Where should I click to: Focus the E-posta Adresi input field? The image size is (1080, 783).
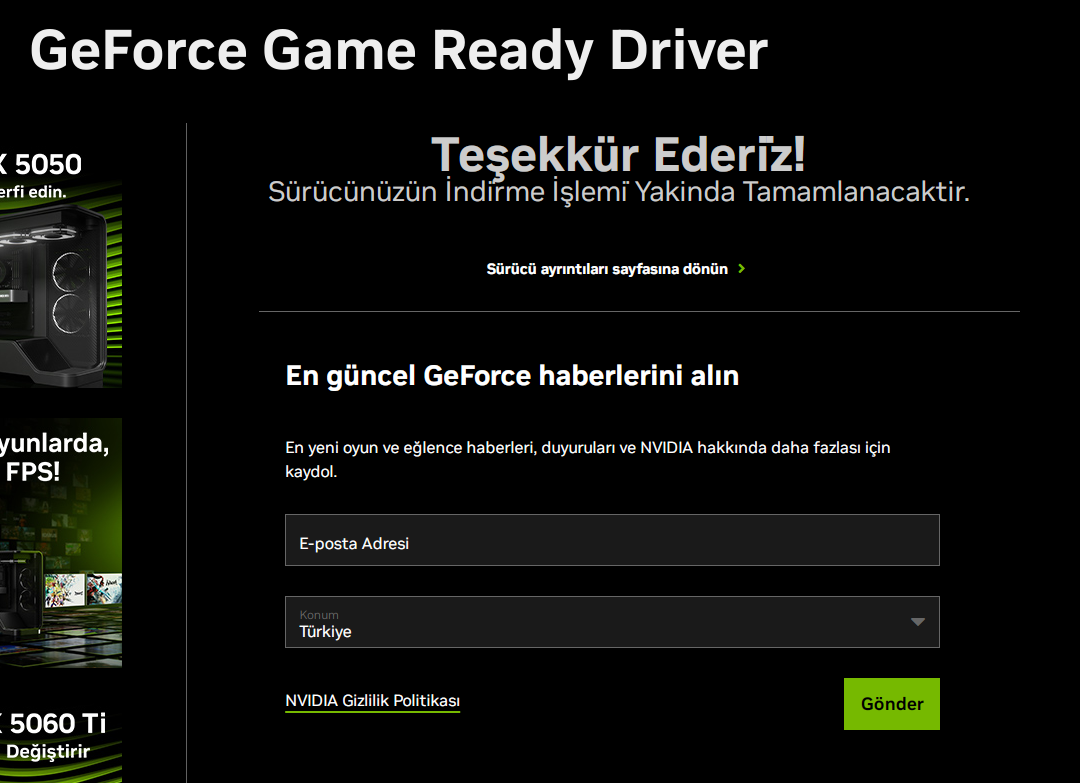tap(612, 540)
